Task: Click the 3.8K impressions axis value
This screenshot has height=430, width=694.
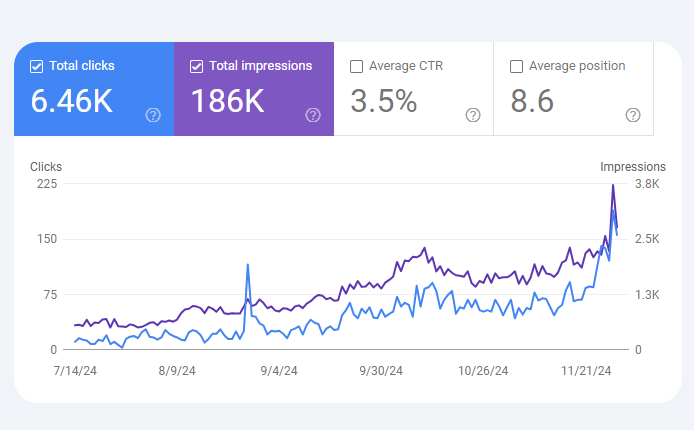Action: point(647,184)
